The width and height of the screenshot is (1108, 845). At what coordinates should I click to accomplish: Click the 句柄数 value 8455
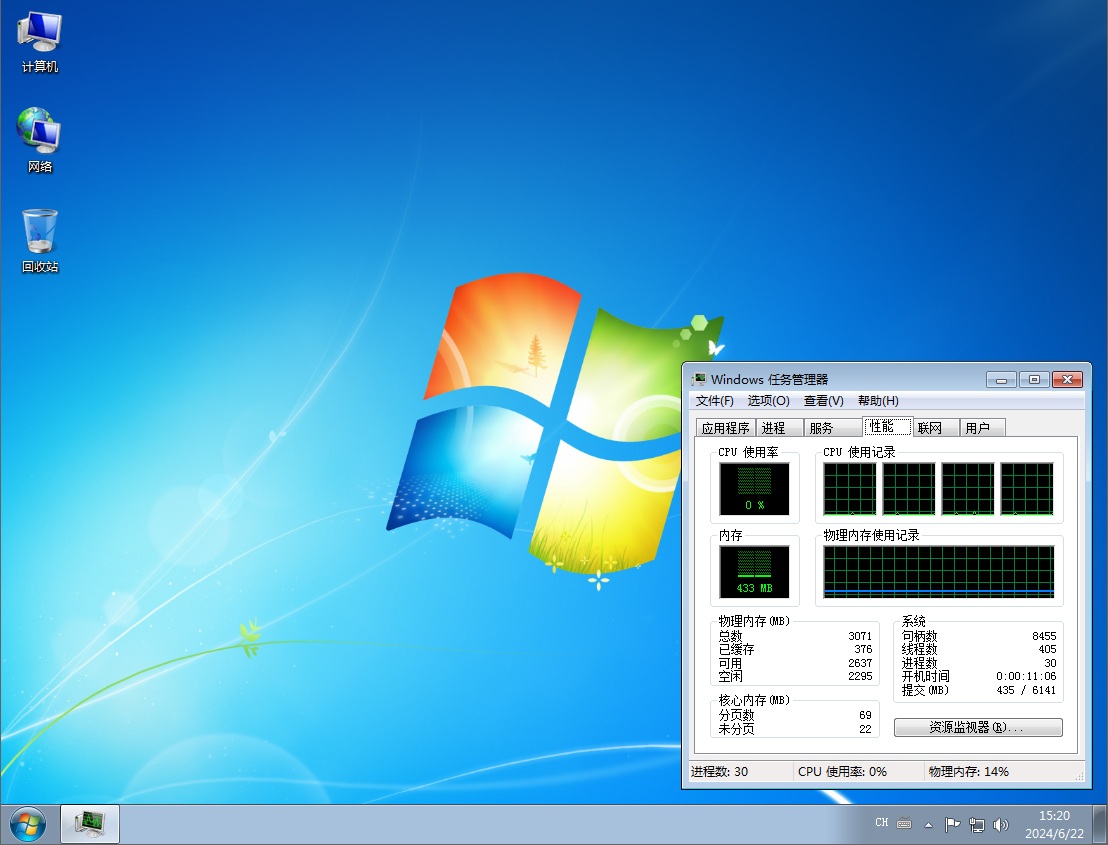[x=1044, y=636]
